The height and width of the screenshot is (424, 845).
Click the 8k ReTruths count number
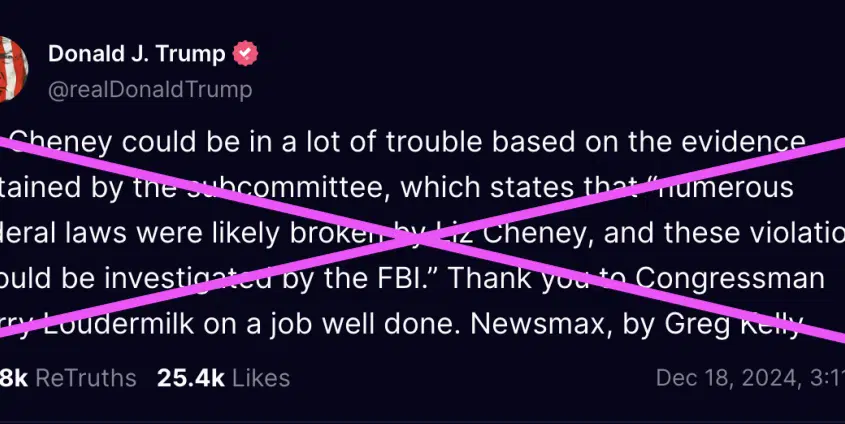coord(13,378)
